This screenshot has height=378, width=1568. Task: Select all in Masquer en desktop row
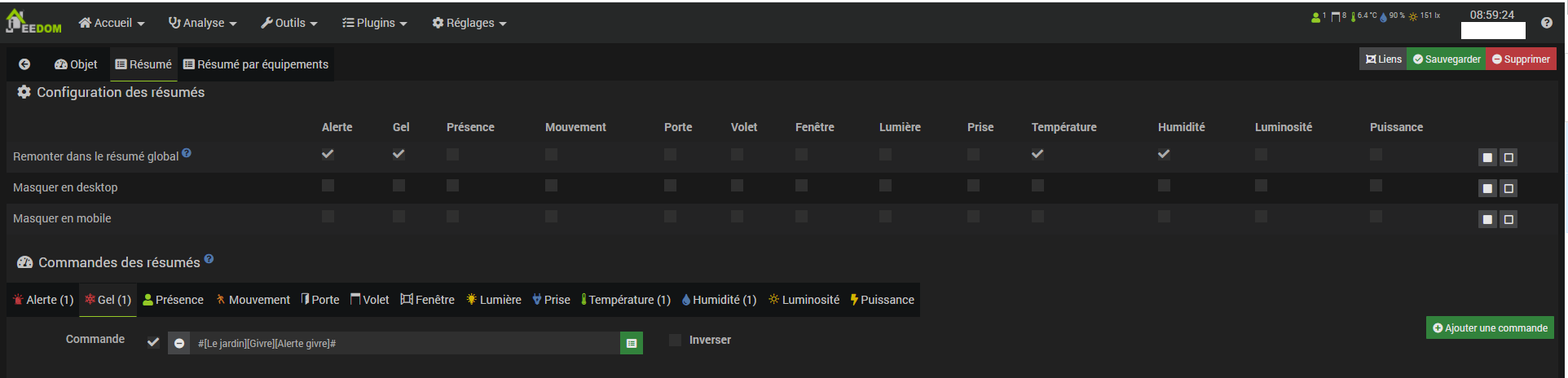(1487, 188)
